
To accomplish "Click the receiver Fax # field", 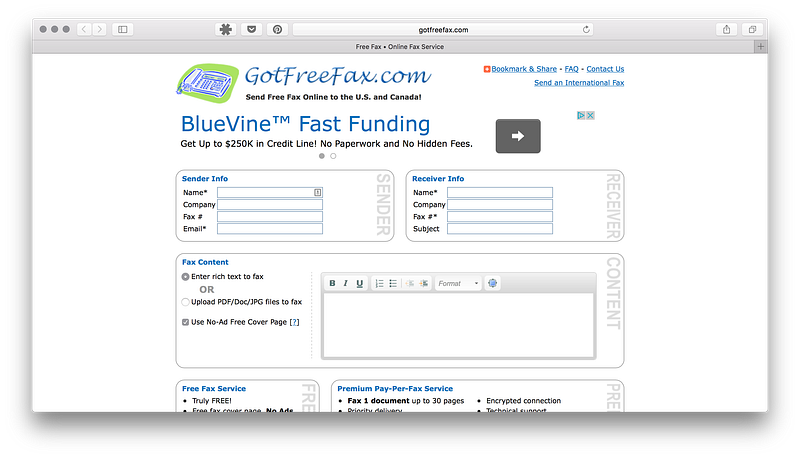I will click(500, 217).
